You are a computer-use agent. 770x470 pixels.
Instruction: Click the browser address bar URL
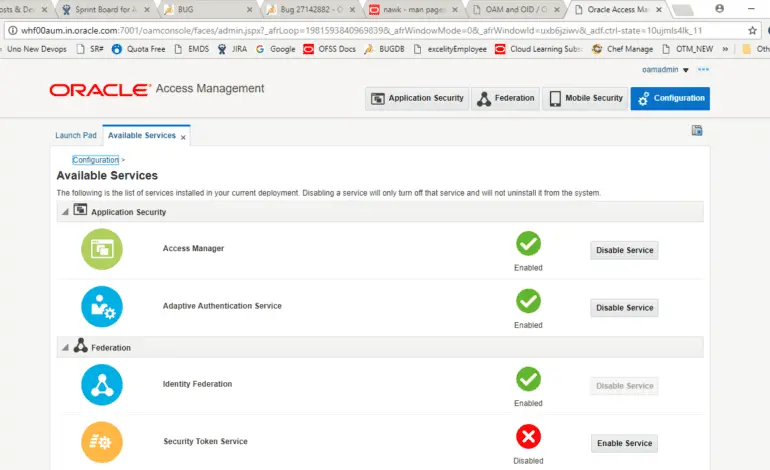(361, 30)
